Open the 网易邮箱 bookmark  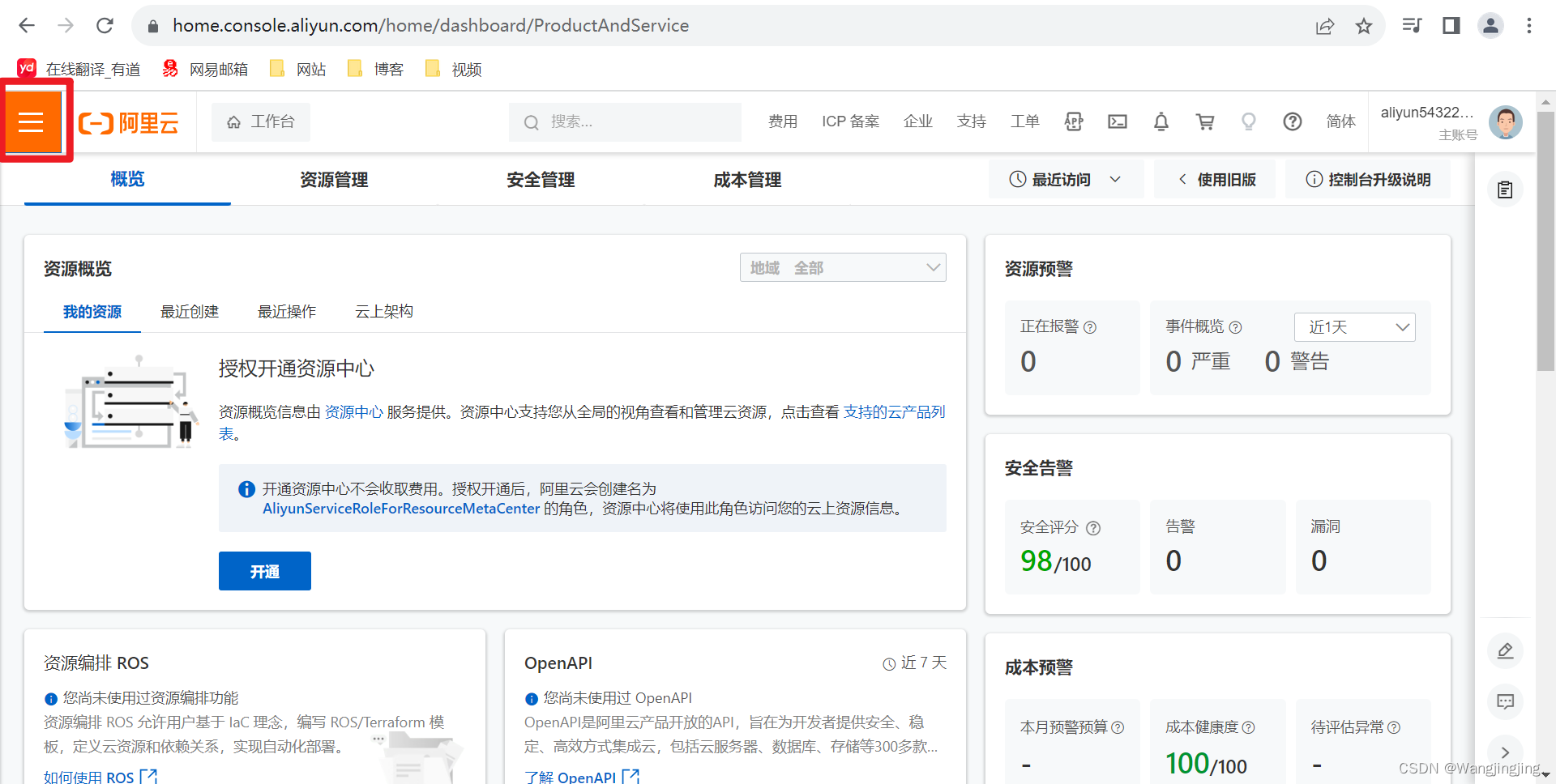[x=205, y=69]
